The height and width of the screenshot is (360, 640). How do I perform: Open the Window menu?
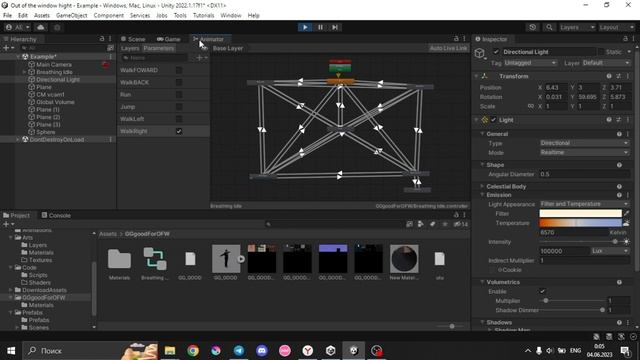coord(231,16)
